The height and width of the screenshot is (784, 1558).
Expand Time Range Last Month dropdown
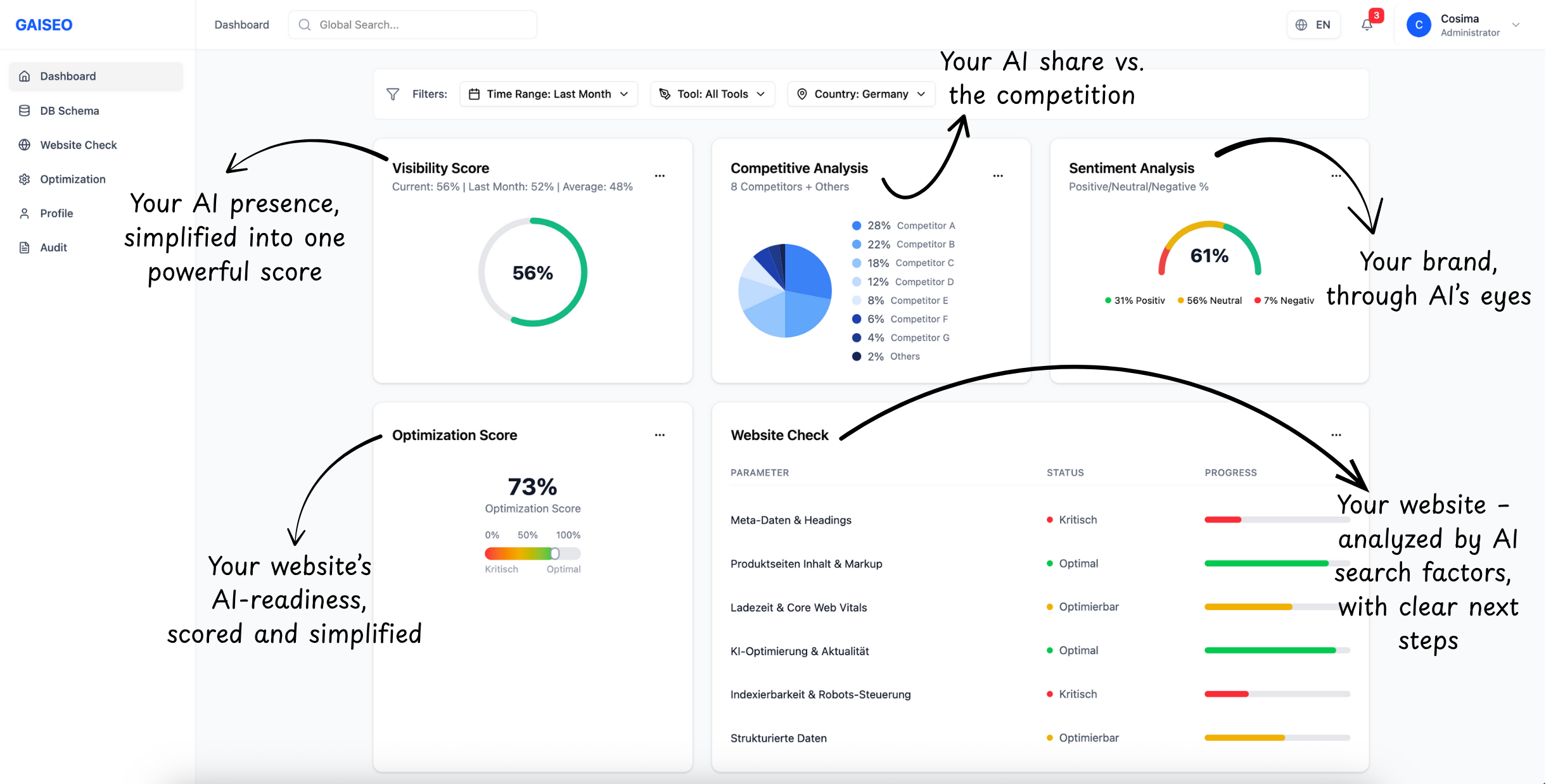tap(548, 94)
